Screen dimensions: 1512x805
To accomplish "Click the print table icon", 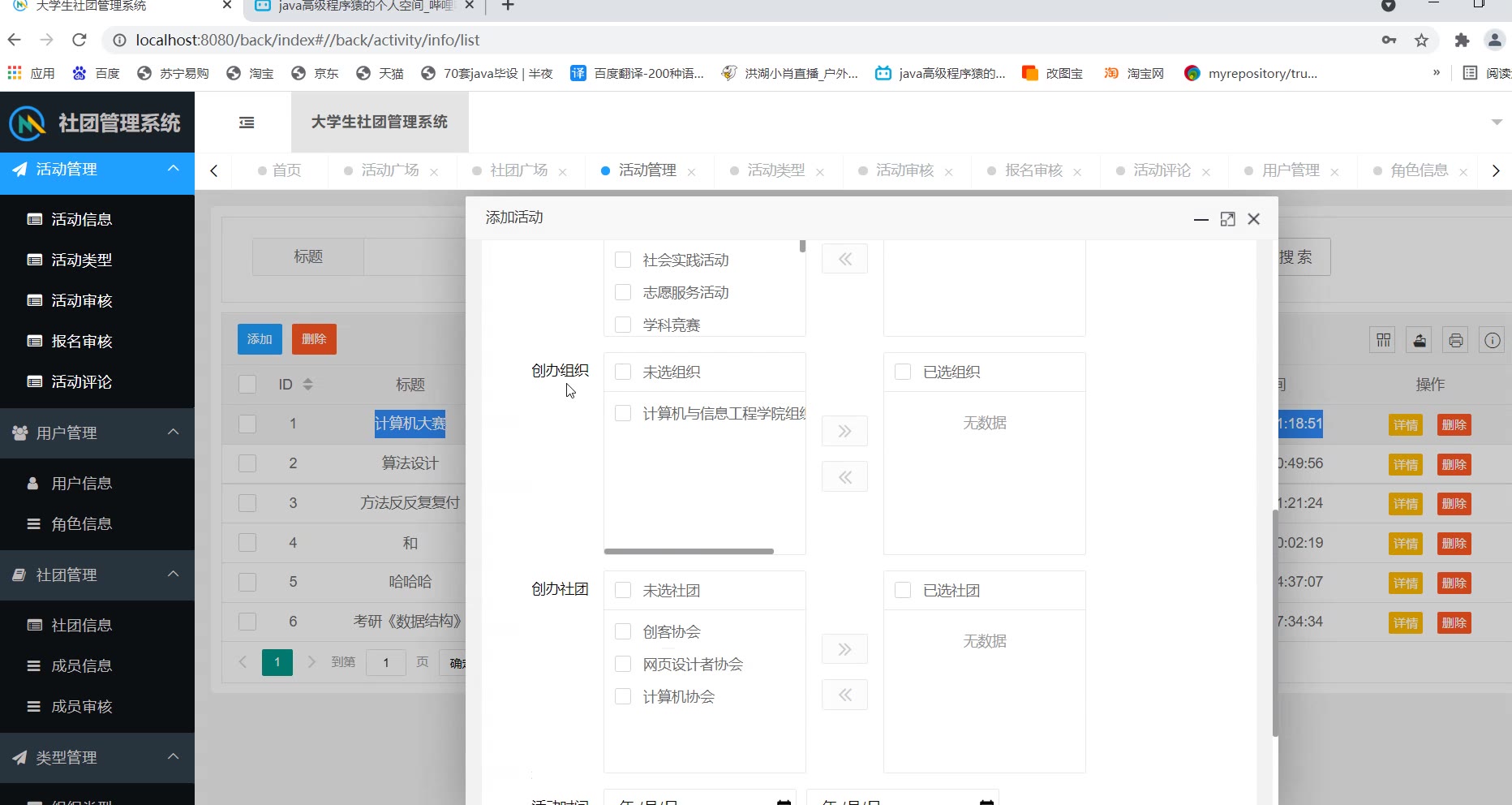I will click(1456, 340).
